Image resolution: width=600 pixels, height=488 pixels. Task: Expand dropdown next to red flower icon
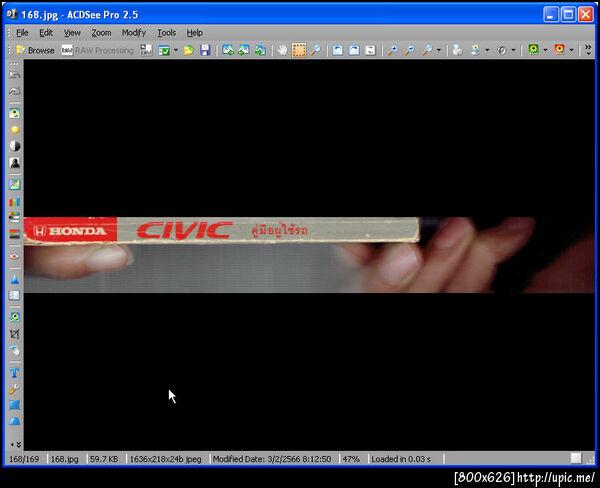[x=571, y=50]
